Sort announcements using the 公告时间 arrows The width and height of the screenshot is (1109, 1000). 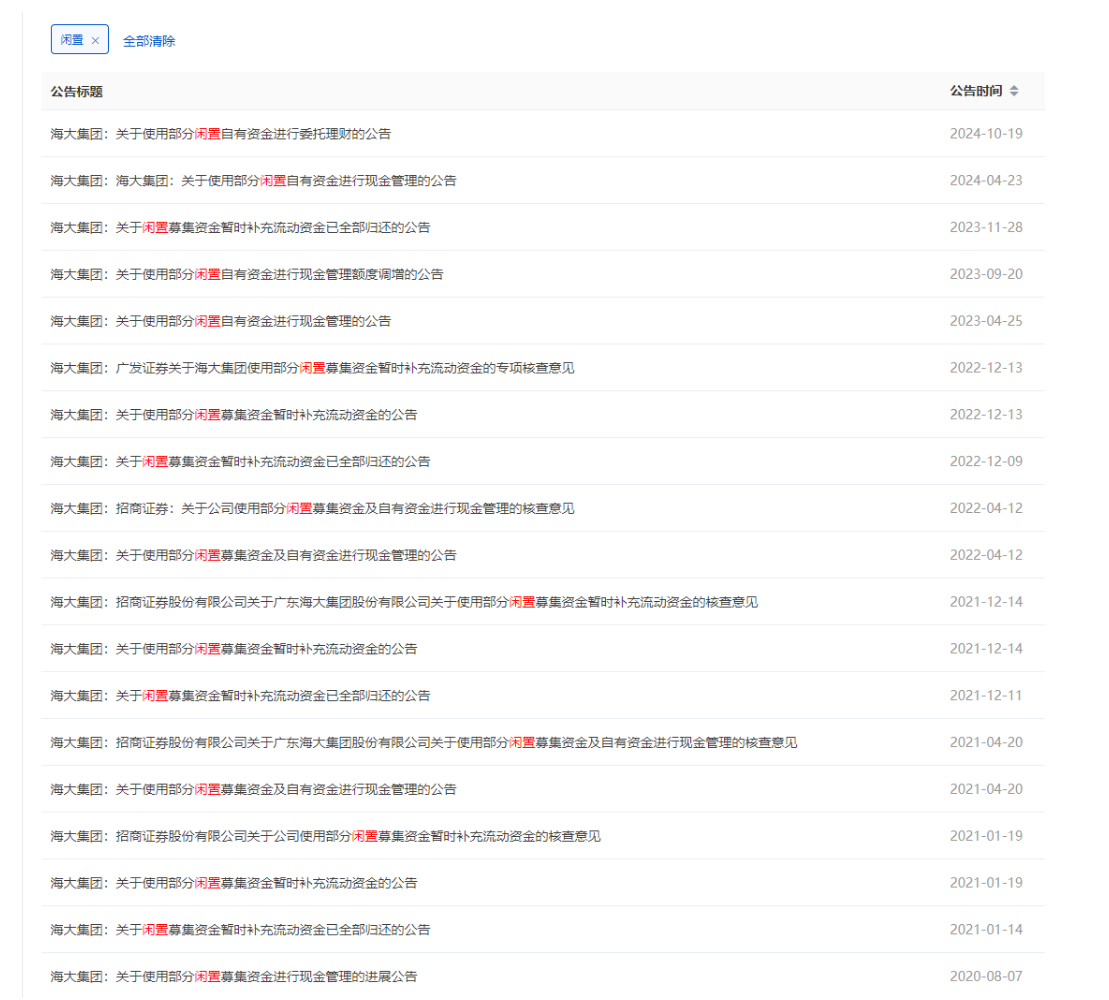click(1014, 91)
